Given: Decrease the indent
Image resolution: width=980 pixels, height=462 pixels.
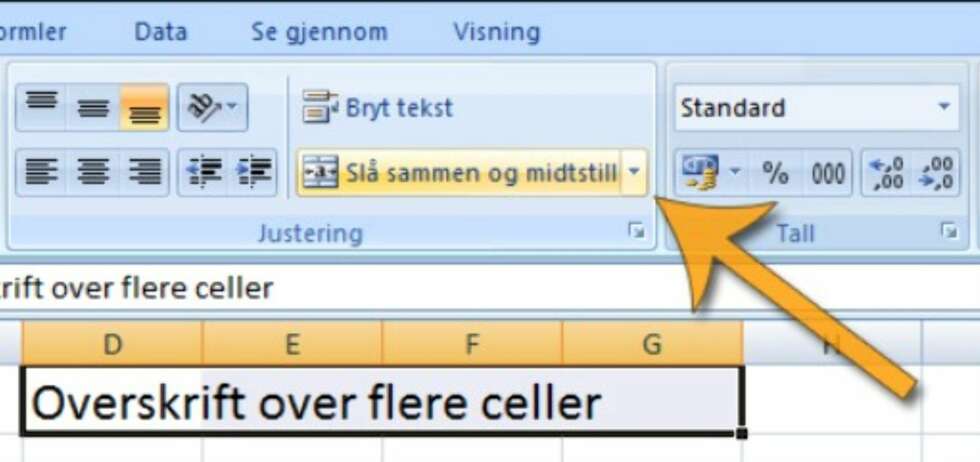Looking at the screenshot, I should pos(203,172).
